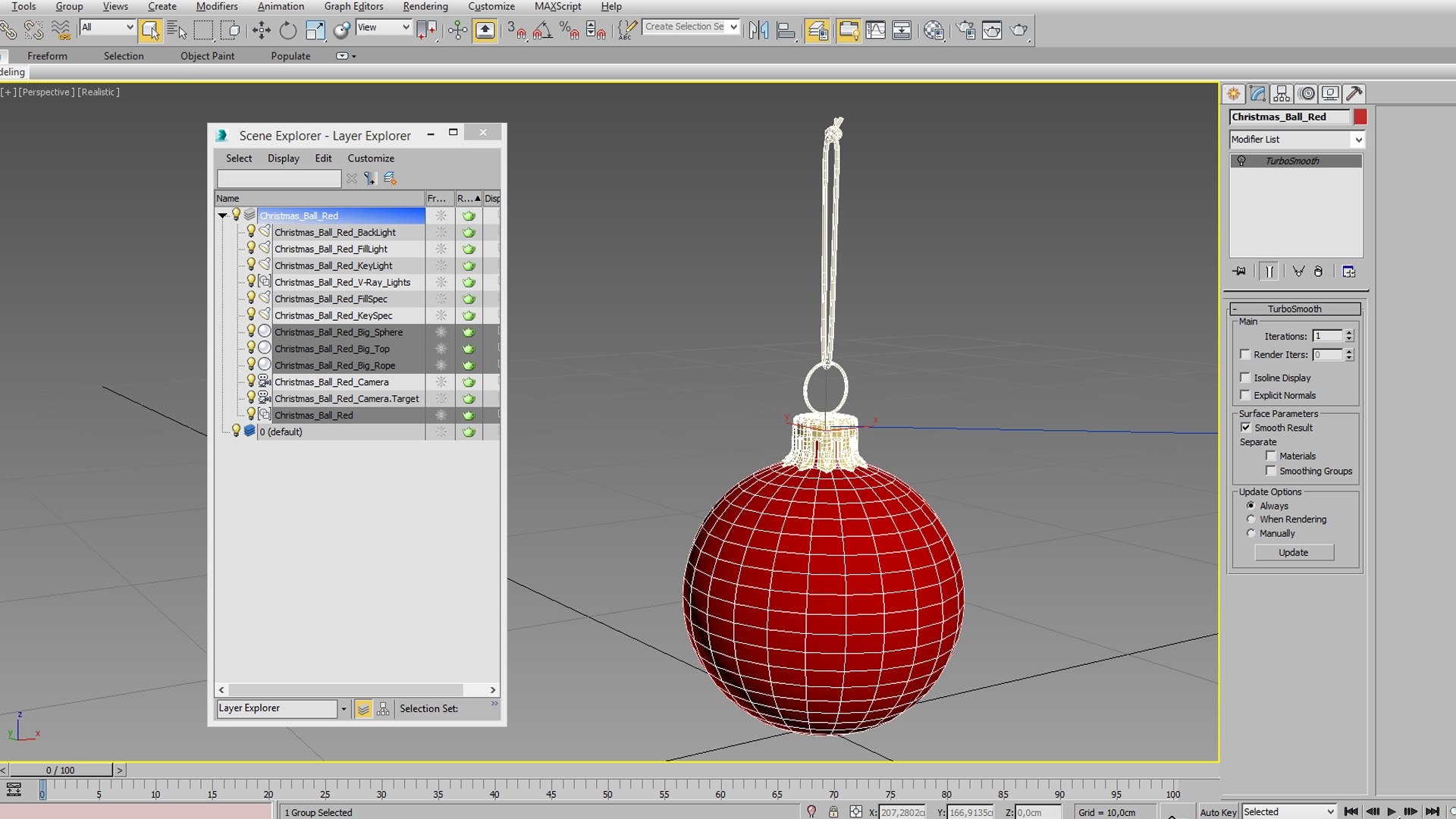Click Configure Modifier Sets icon
1456x819 pixels.
pyautogui.click(x=1348, y=271)
